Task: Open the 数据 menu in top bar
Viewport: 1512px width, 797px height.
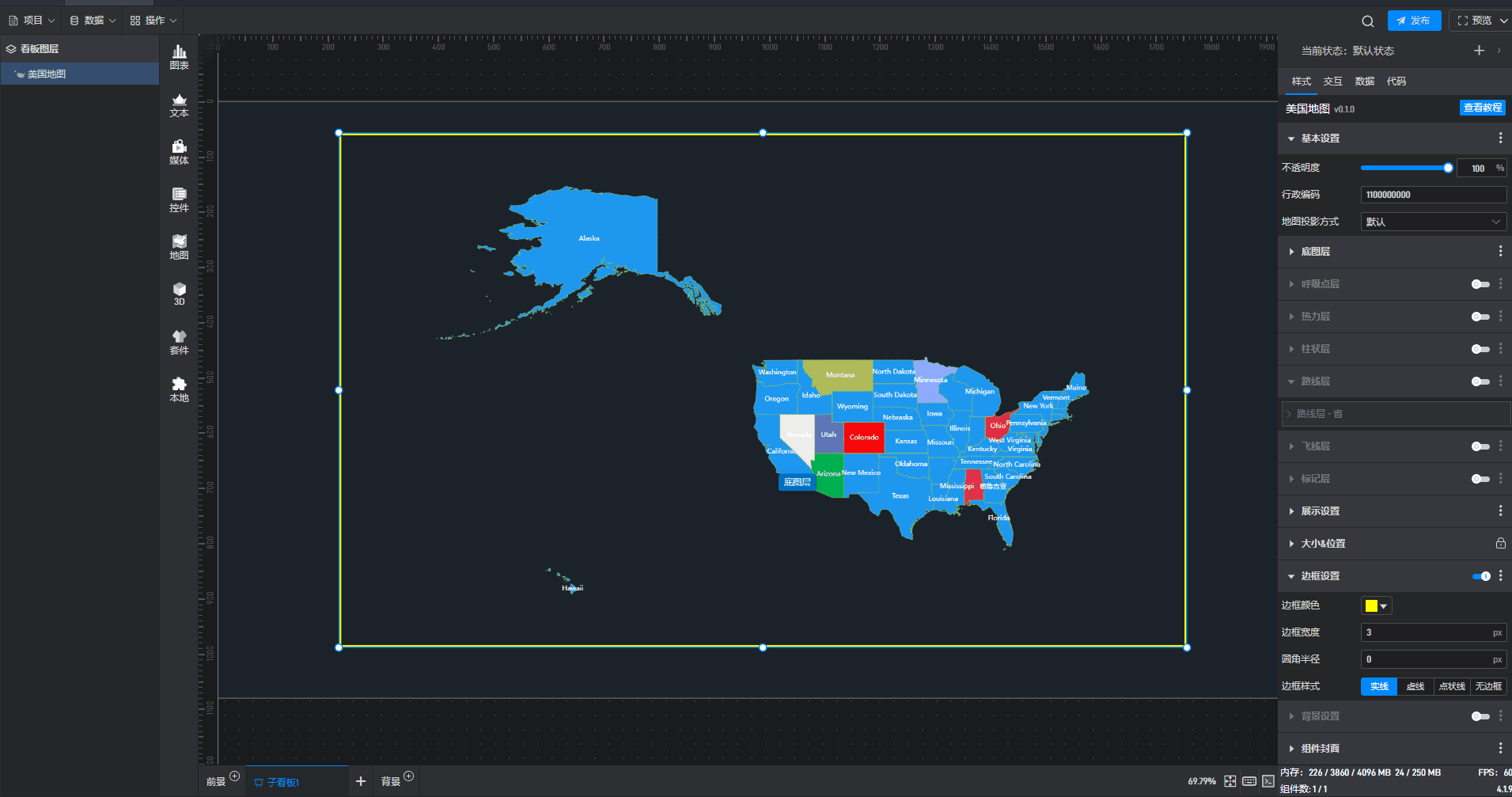Action: [x=93, y=21]
